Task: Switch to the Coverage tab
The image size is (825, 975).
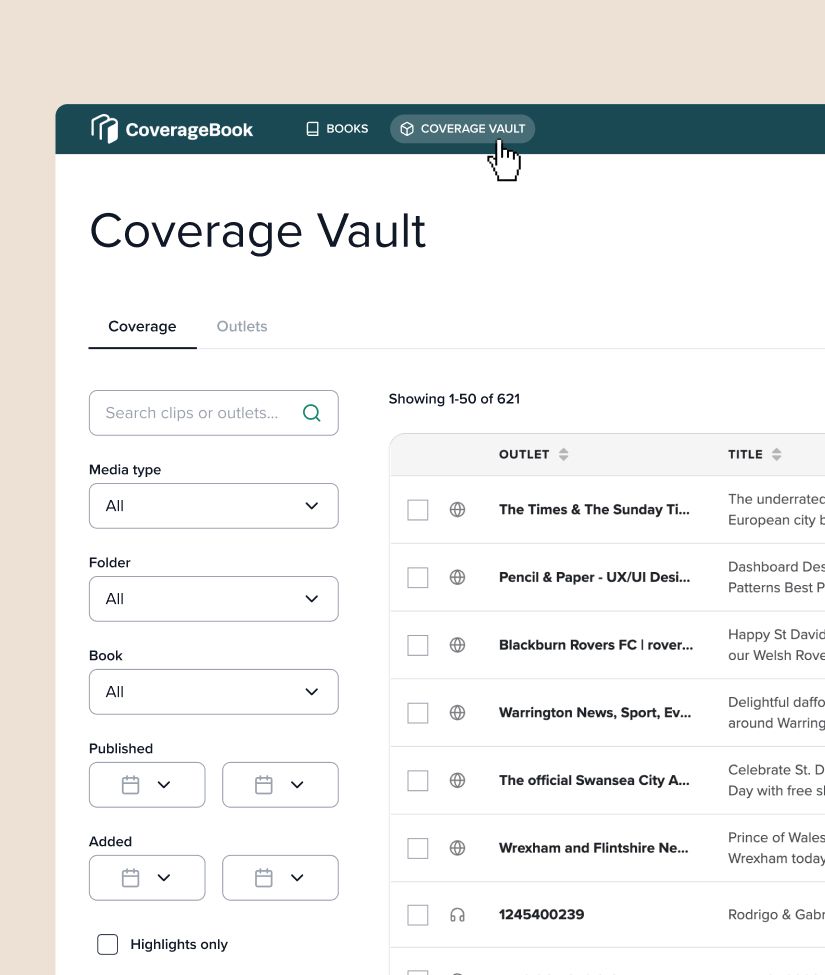Action: point(142,326)
